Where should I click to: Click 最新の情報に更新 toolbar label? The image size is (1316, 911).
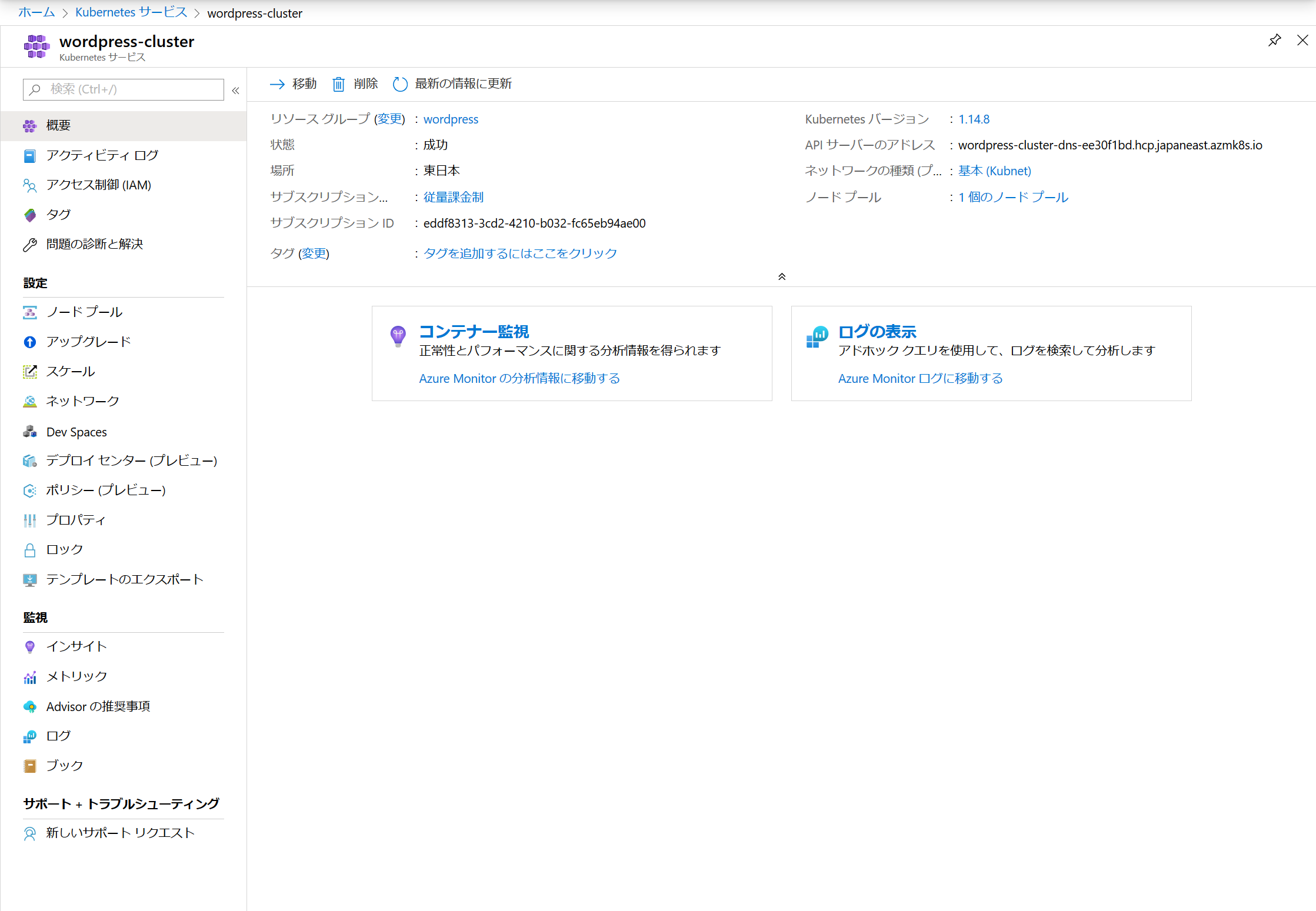pyautogui.click(x=463, y=84)
